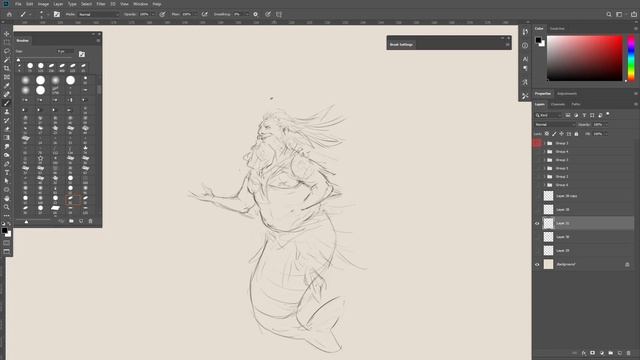Image resolution: width=640 pixels, height=360 pixels.
Task: Switch to the Channels tab
Action: 558,104
